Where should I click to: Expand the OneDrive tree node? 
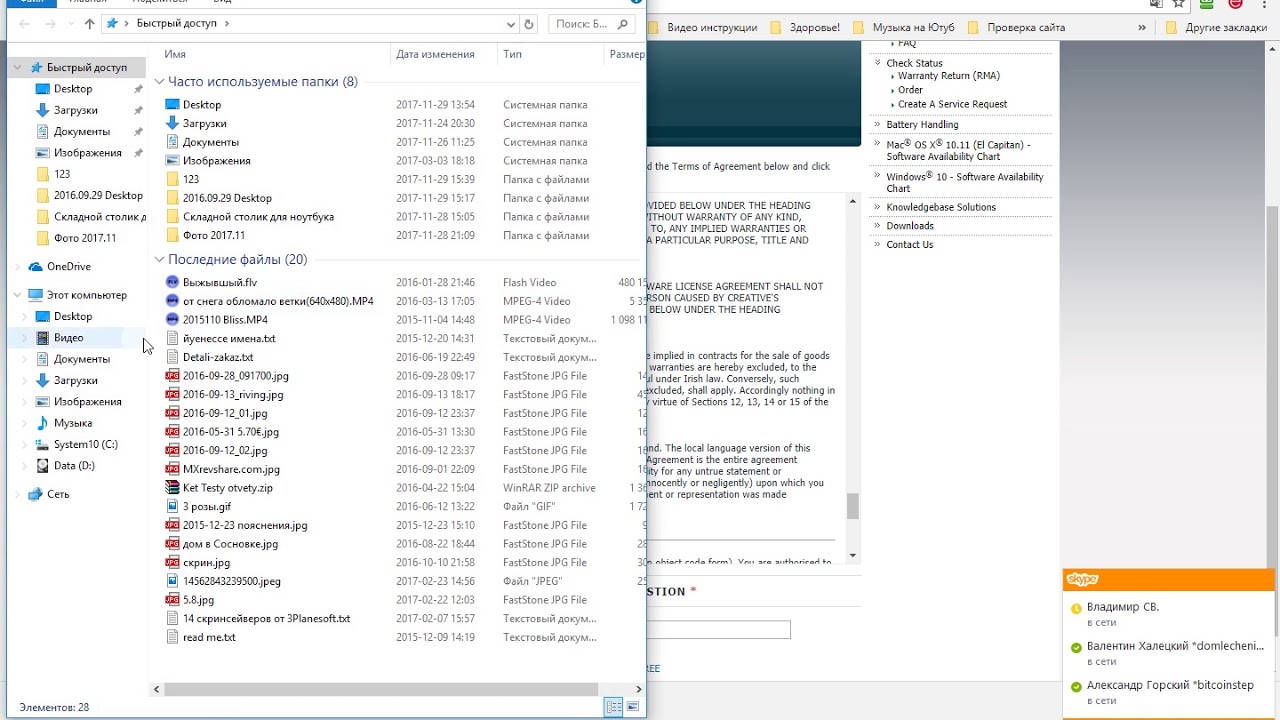coord(17,267)
